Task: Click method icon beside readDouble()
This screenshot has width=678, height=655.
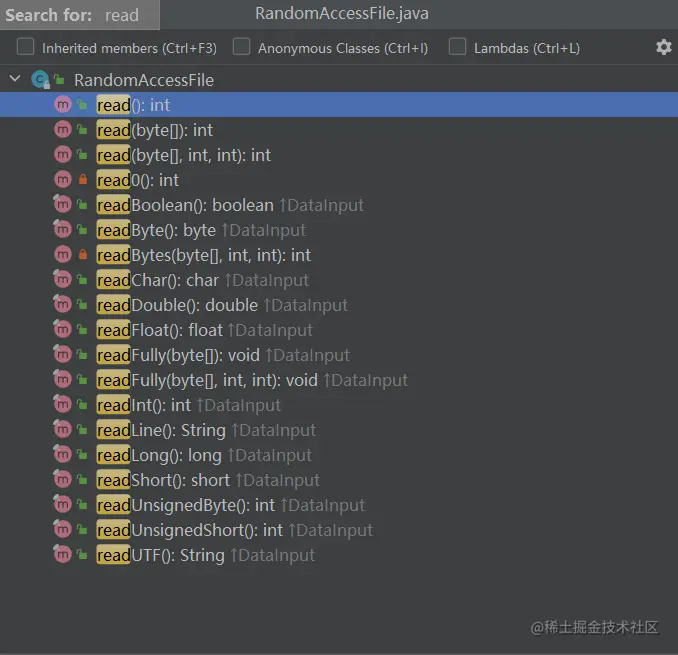Action: [62, 304]
